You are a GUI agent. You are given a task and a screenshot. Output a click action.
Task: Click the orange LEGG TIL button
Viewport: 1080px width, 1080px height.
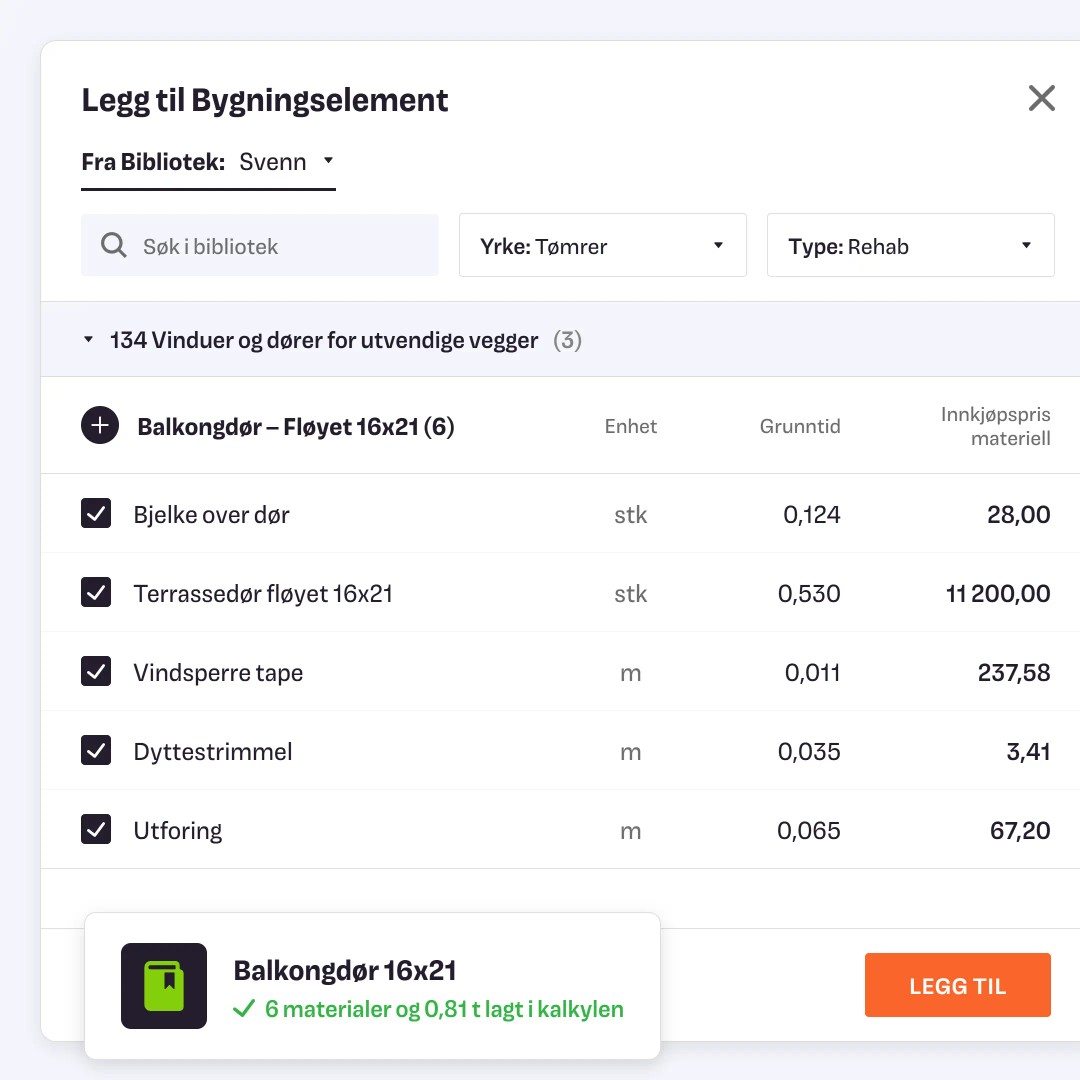(x=957, y=985)
